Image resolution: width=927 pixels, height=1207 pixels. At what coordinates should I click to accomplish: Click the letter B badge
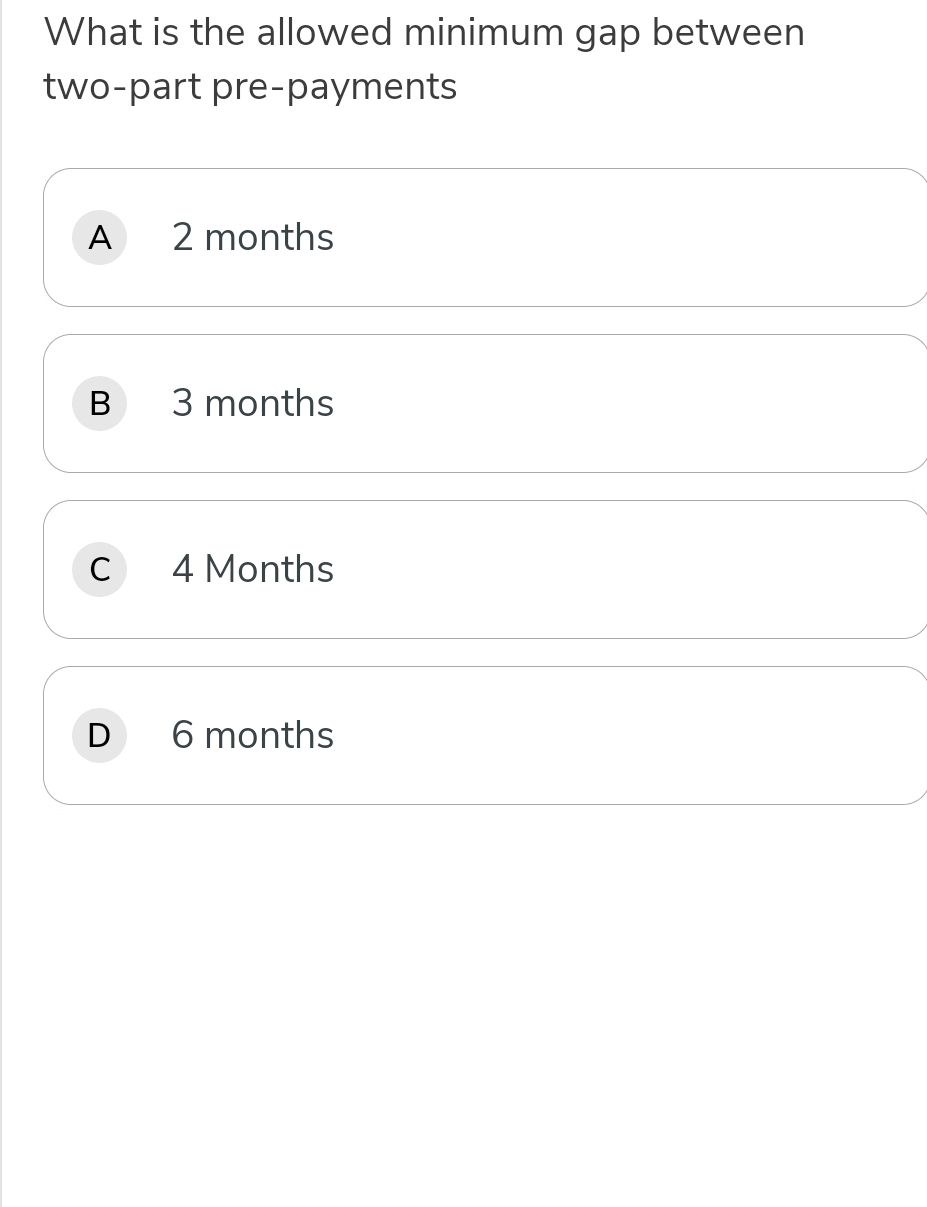pos(99,404)
